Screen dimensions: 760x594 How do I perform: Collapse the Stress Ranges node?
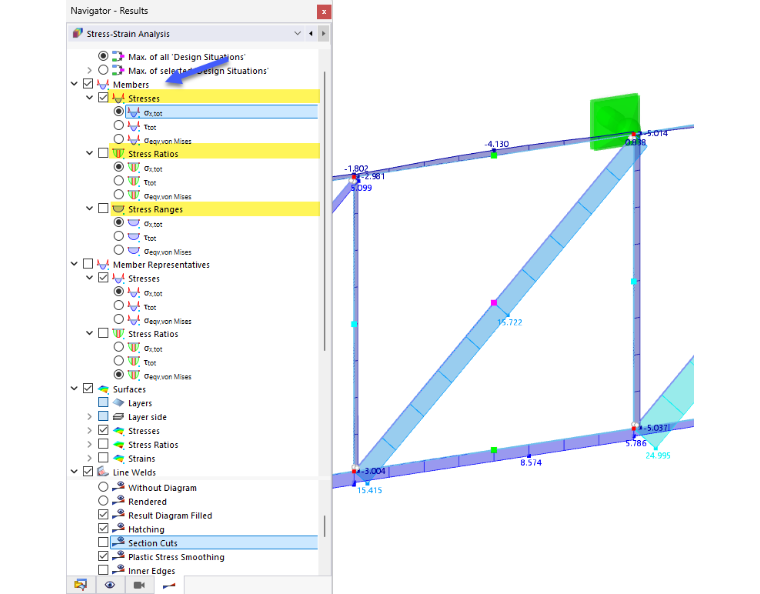tap(89, 208)
